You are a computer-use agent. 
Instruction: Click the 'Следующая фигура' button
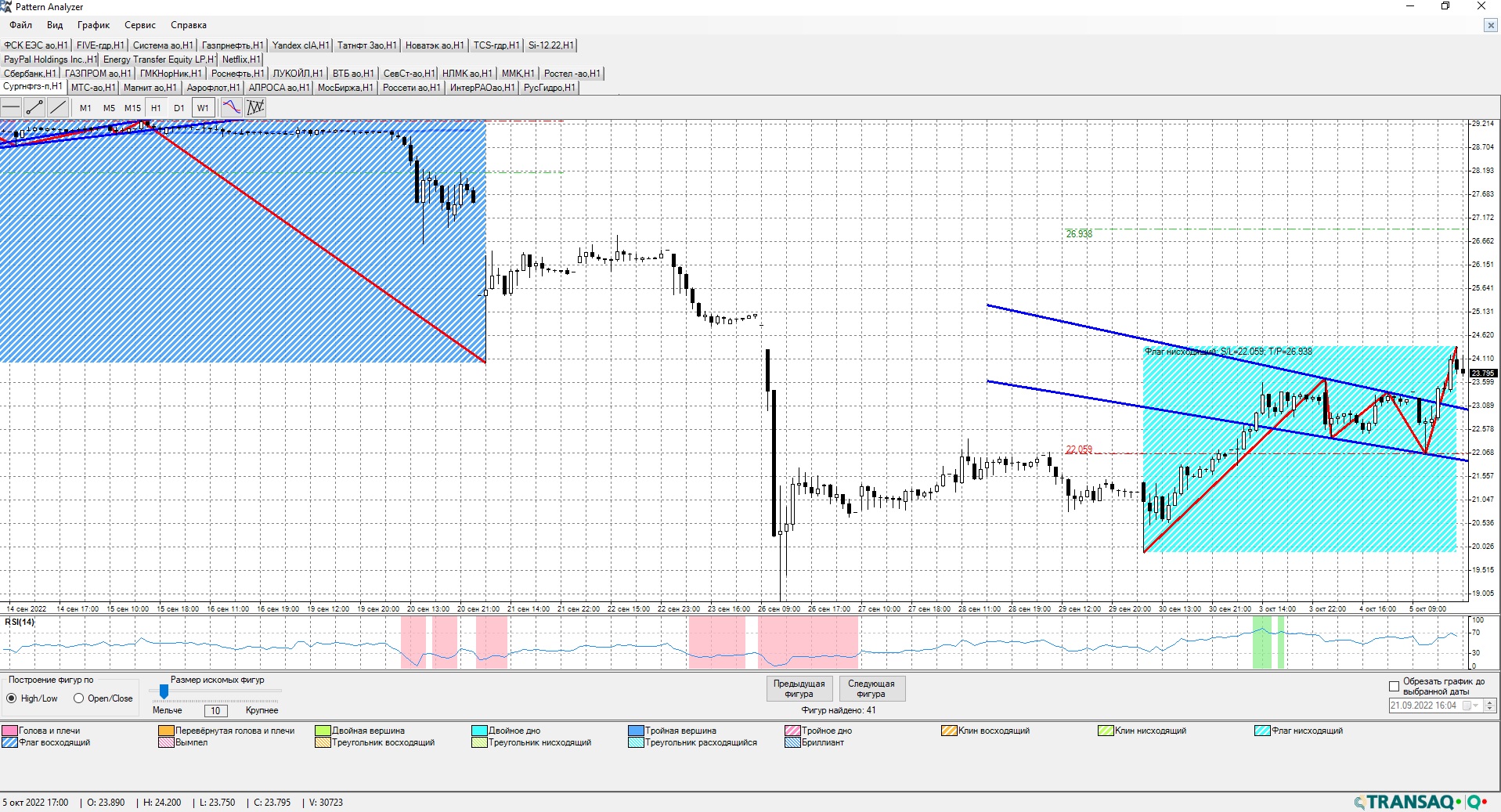point(871,688)
